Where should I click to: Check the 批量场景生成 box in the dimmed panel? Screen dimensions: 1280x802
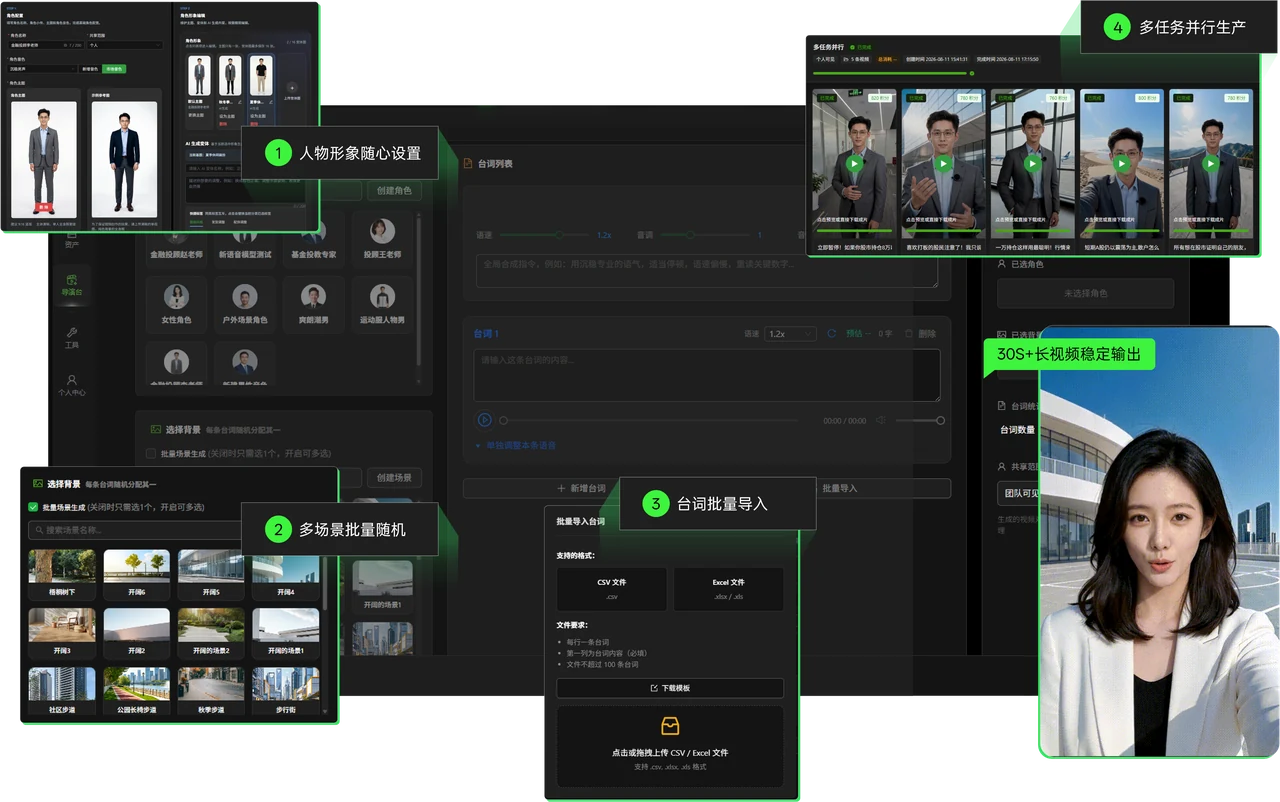point(151,453)
